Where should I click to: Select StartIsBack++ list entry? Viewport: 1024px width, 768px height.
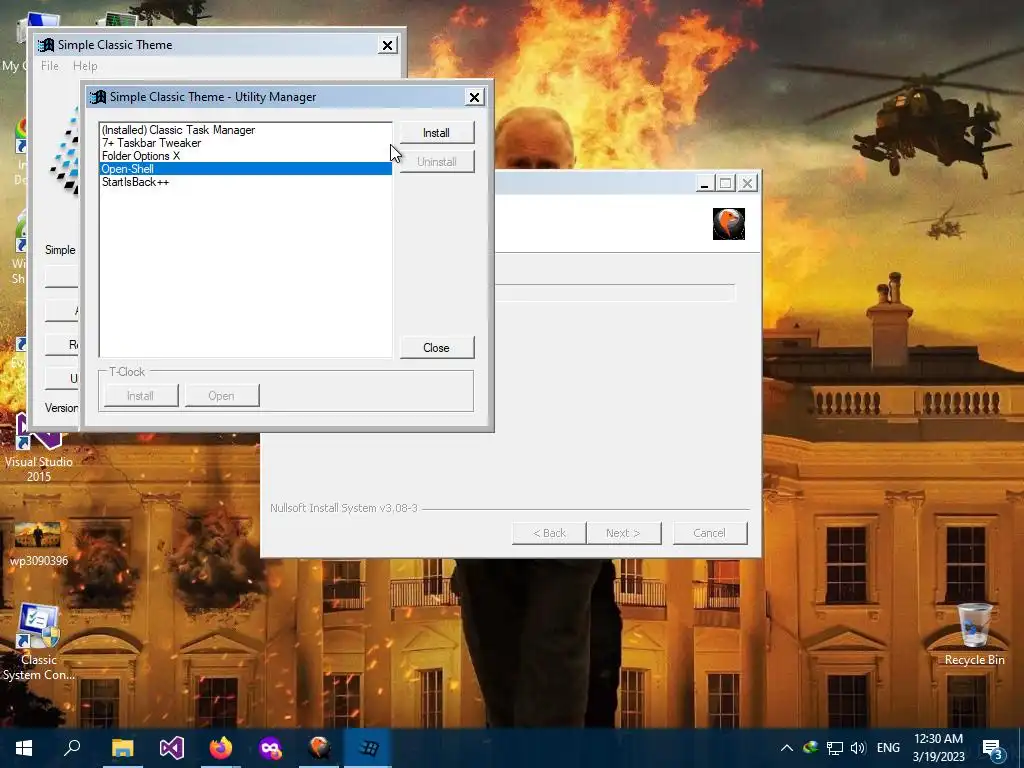pos(246,182)
